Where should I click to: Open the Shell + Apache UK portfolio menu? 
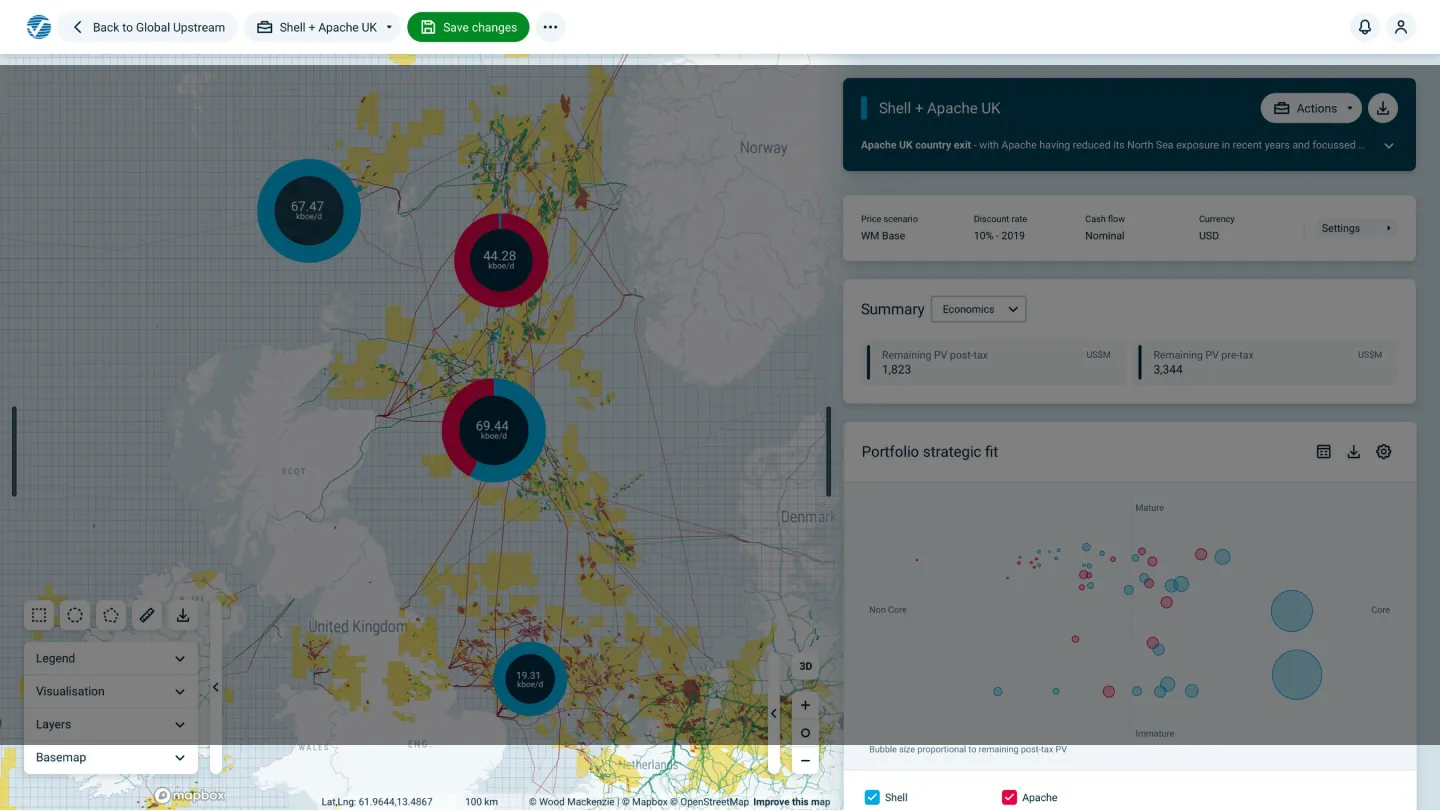[324, 27]
